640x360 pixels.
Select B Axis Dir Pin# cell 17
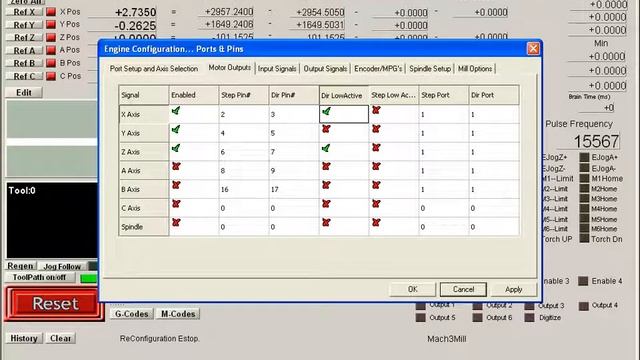[294, 189]
